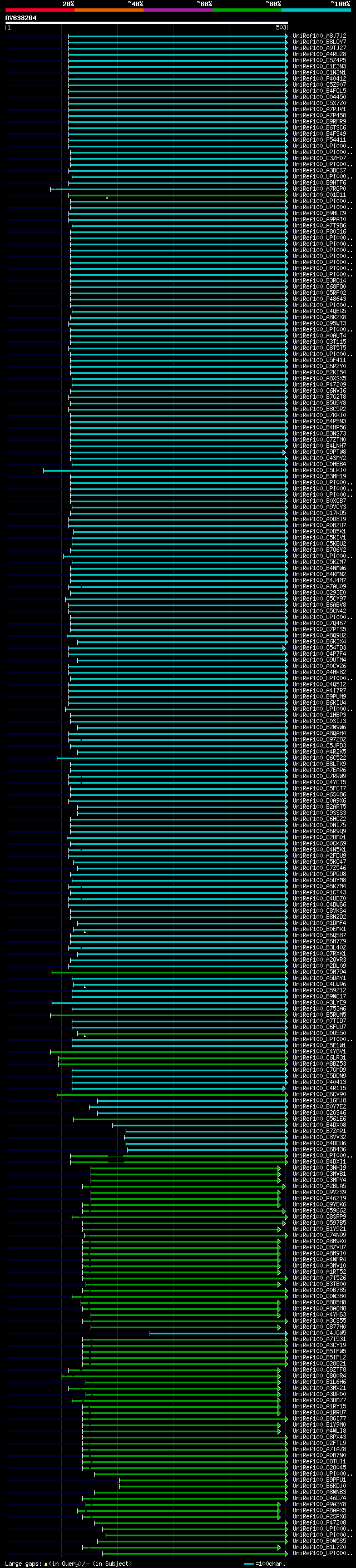The width and height of the screenshot is (356, 1568).
Task: Select label UniRef100_C3ZH07
Action: [x=319, y=159]
